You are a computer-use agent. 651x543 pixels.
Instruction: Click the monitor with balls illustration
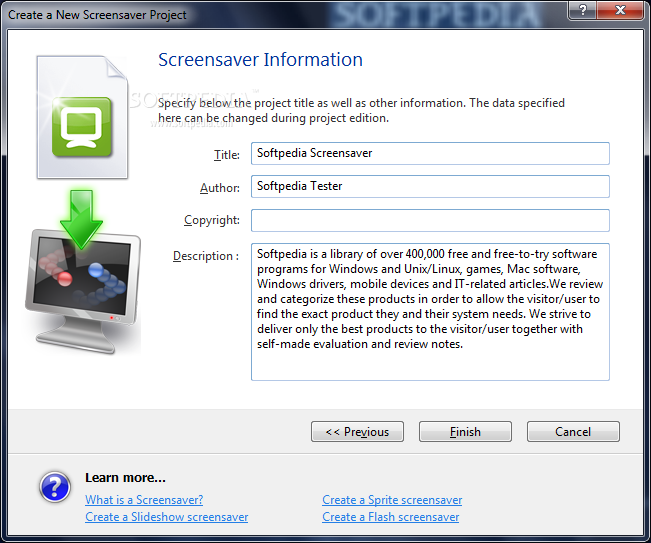(83, 291)
